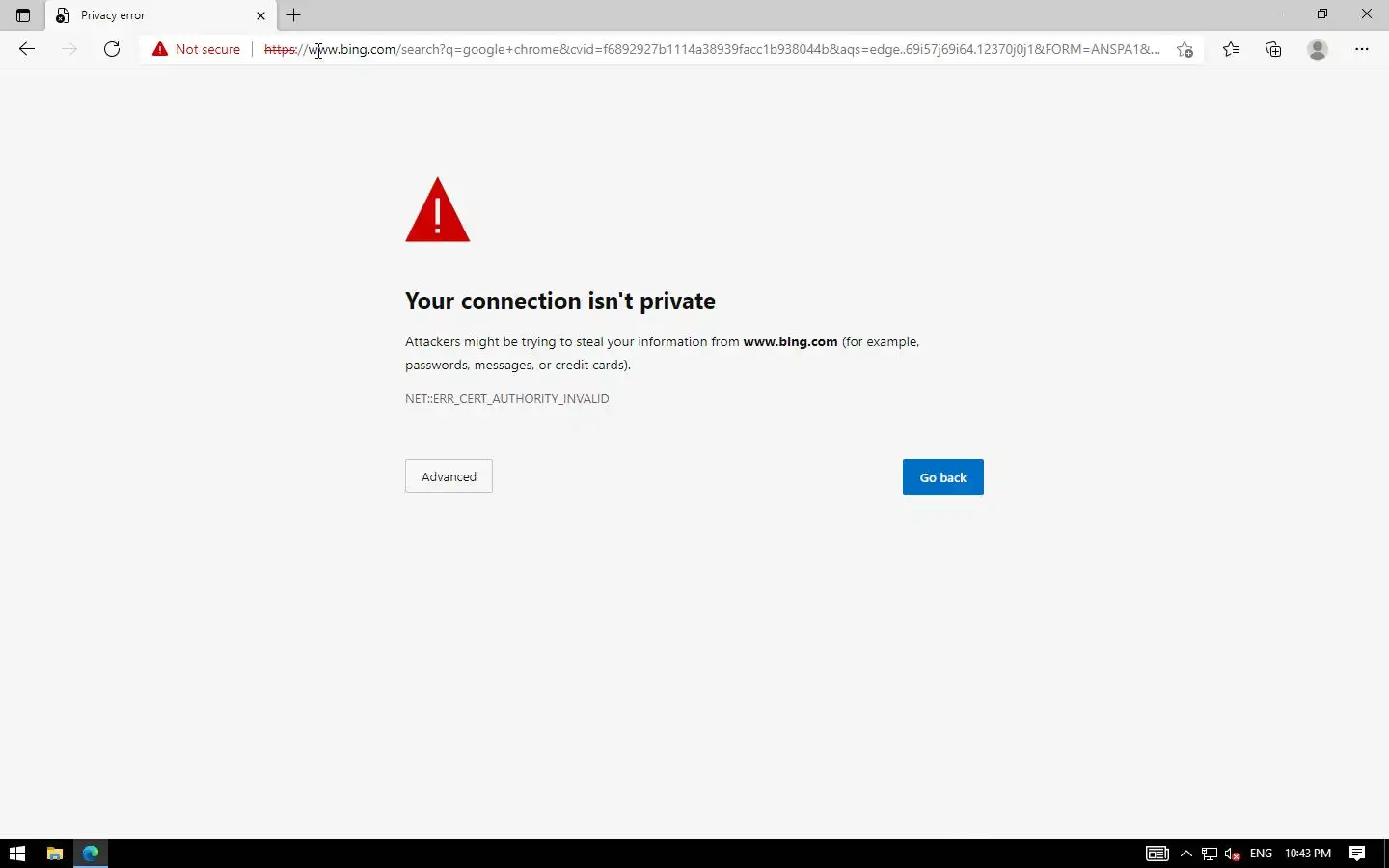The width and height of the screenshot is (1389, 868).
Task: Close the Privacy error tab
Action: click(260, 15)
